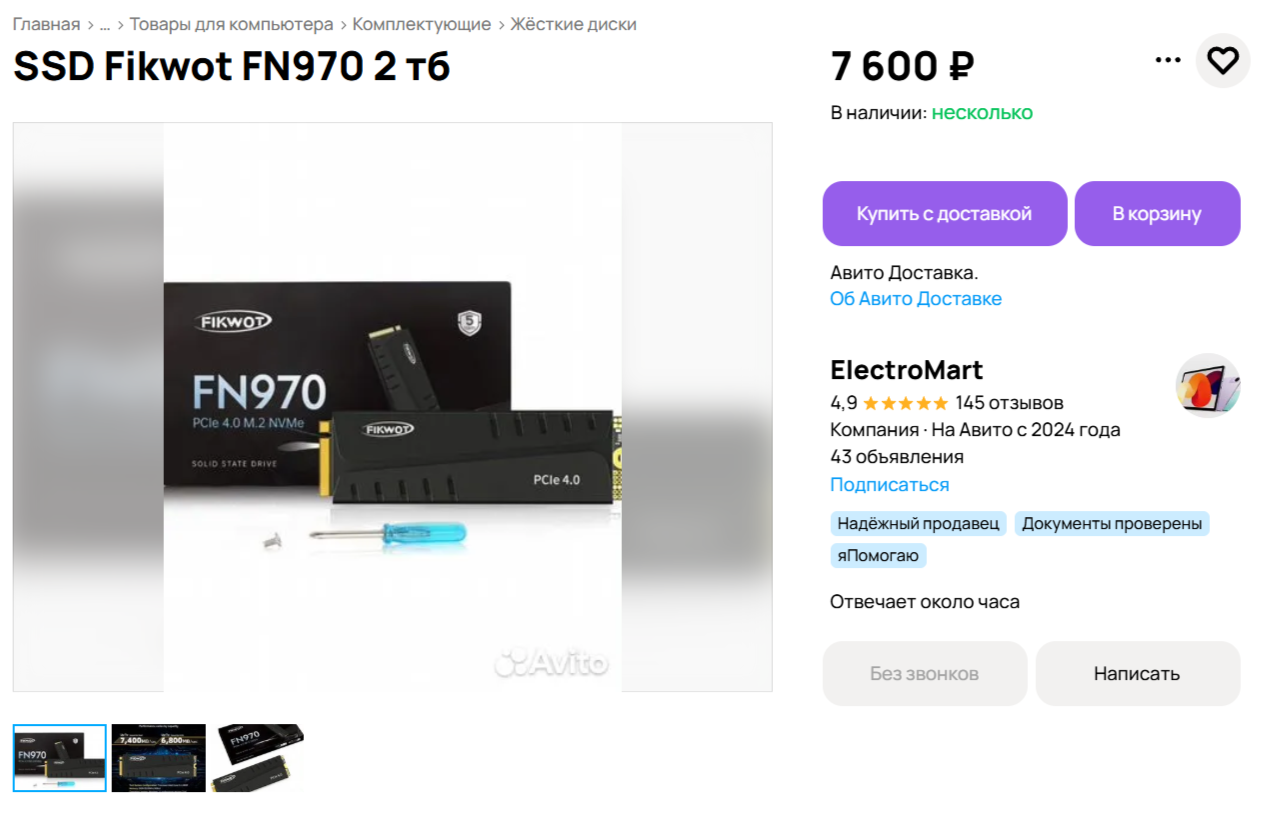Viewport: 1274px width, 822px height.
Task: Expand the collapsed breadcrumb ellipsis
Action: (104, 24)
